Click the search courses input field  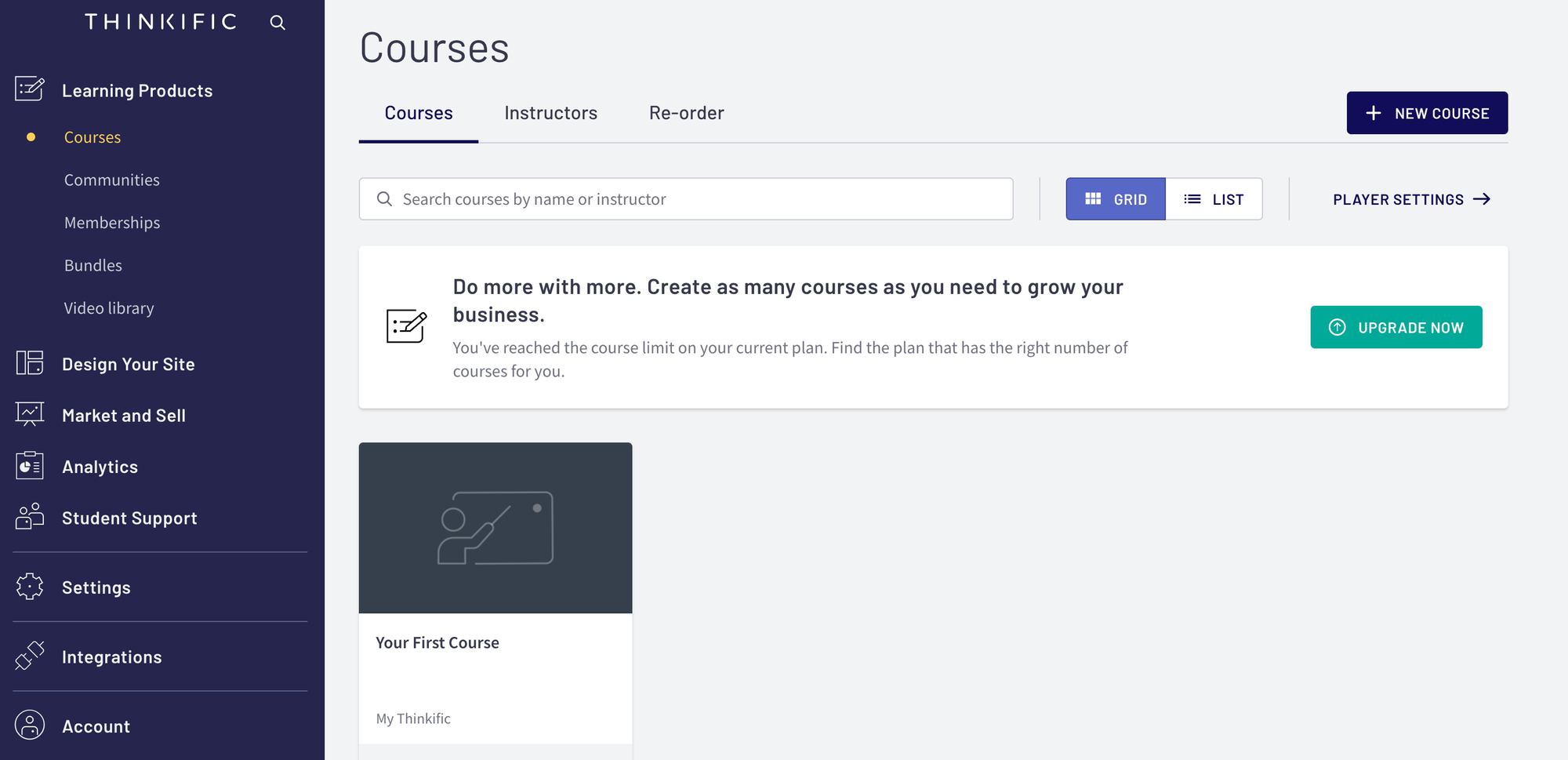[685, 198]
